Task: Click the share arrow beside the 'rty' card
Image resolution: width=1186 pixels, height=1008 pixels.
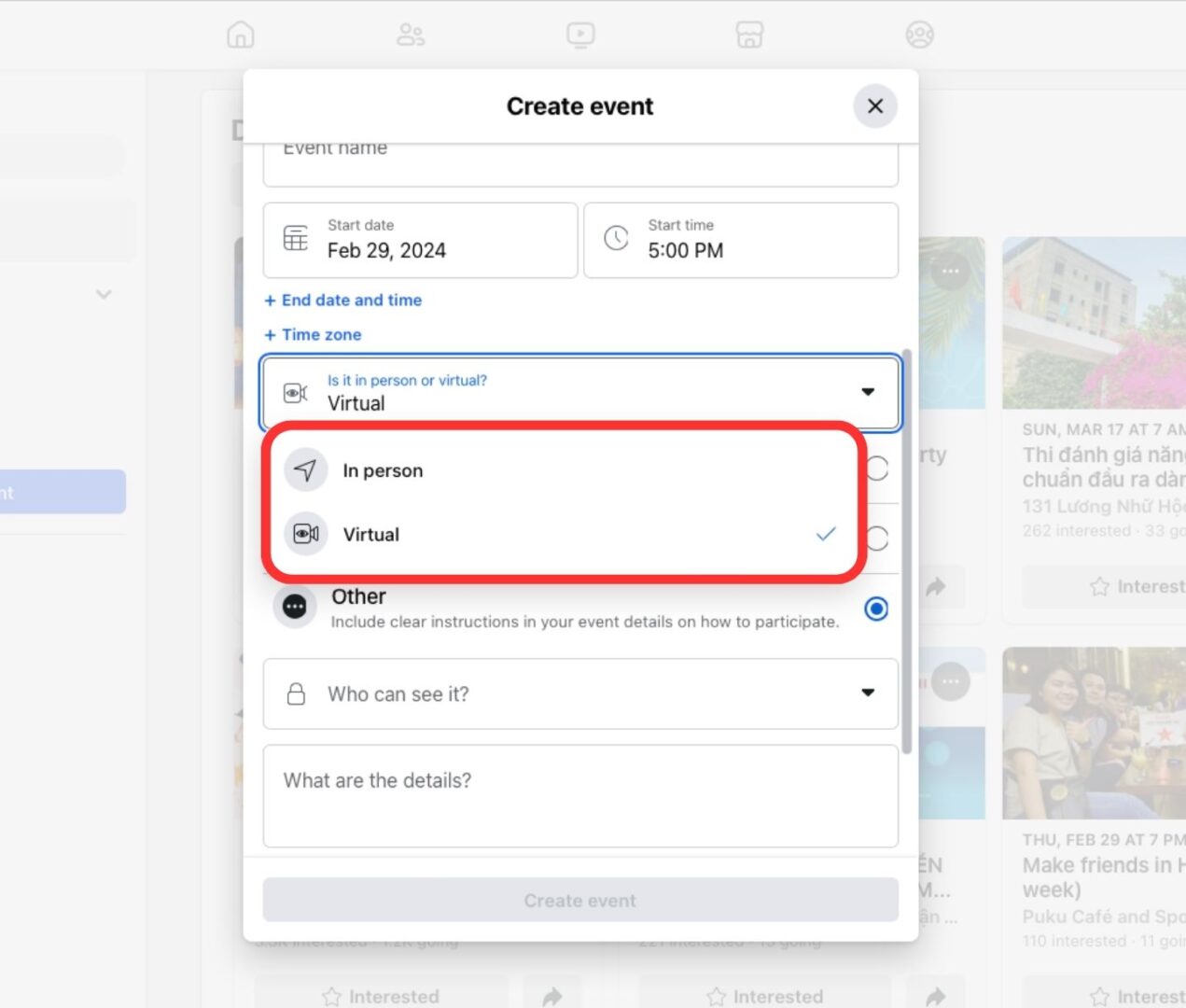Action: tap(937, 587)
